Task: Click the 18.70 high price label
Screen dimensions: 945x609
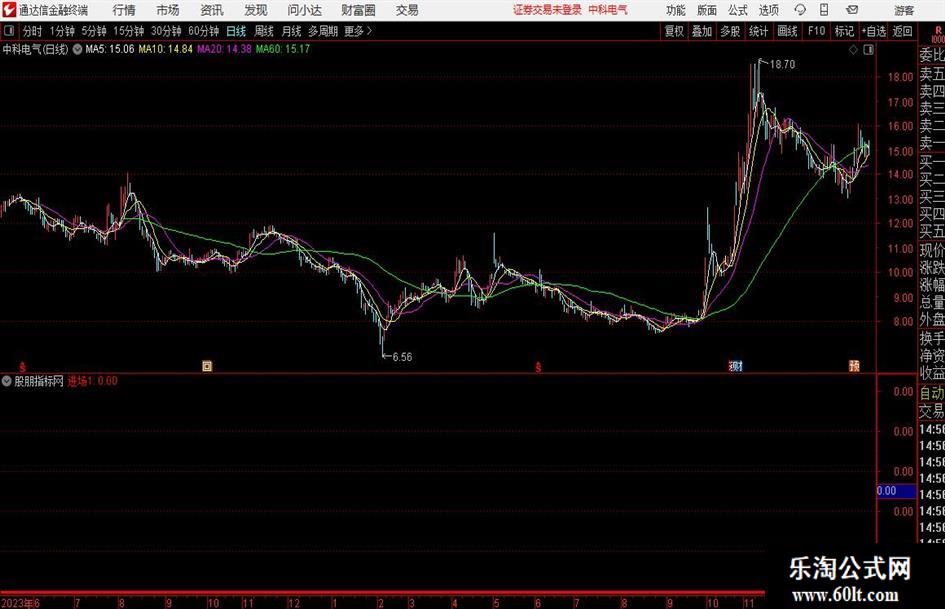Action: coord(782,65)
